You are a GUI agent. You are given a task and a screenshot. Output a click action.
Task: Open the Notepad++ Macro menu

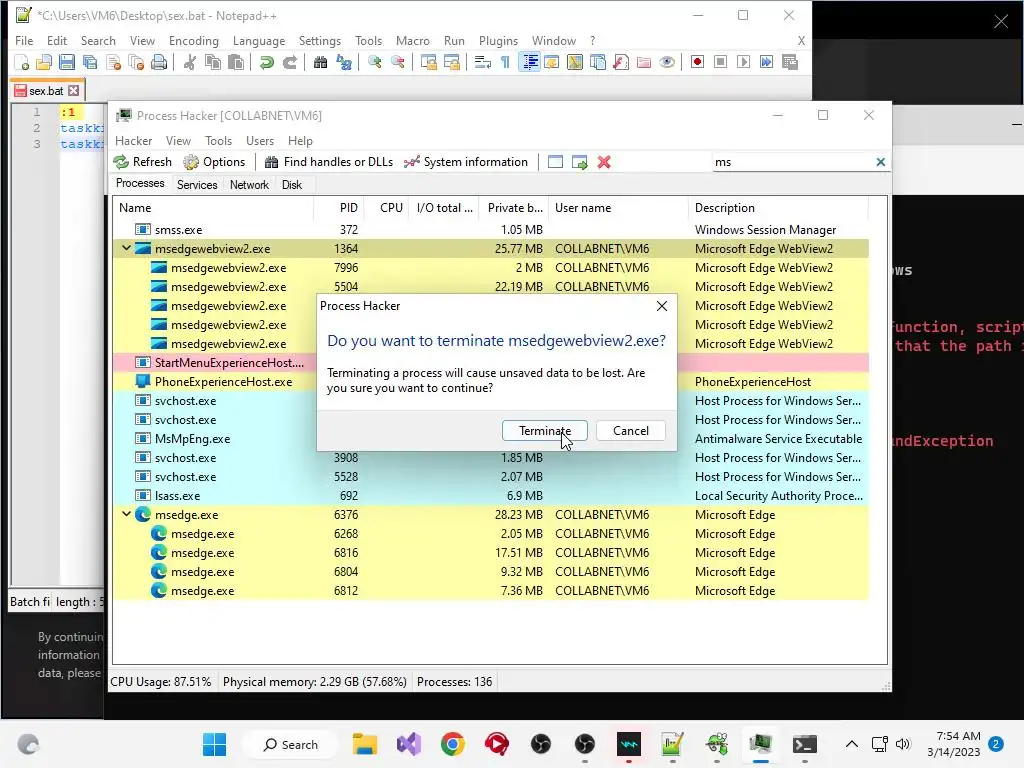point(413,40)
